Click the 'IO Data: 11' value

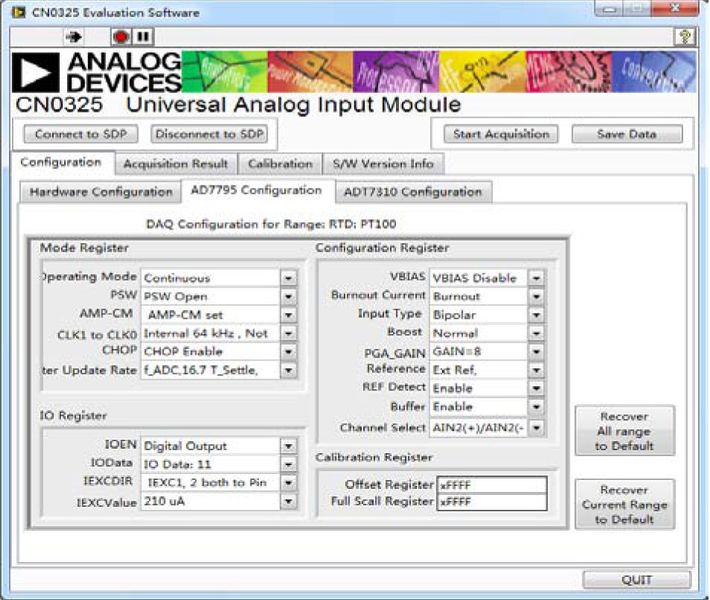coord(211,465)
